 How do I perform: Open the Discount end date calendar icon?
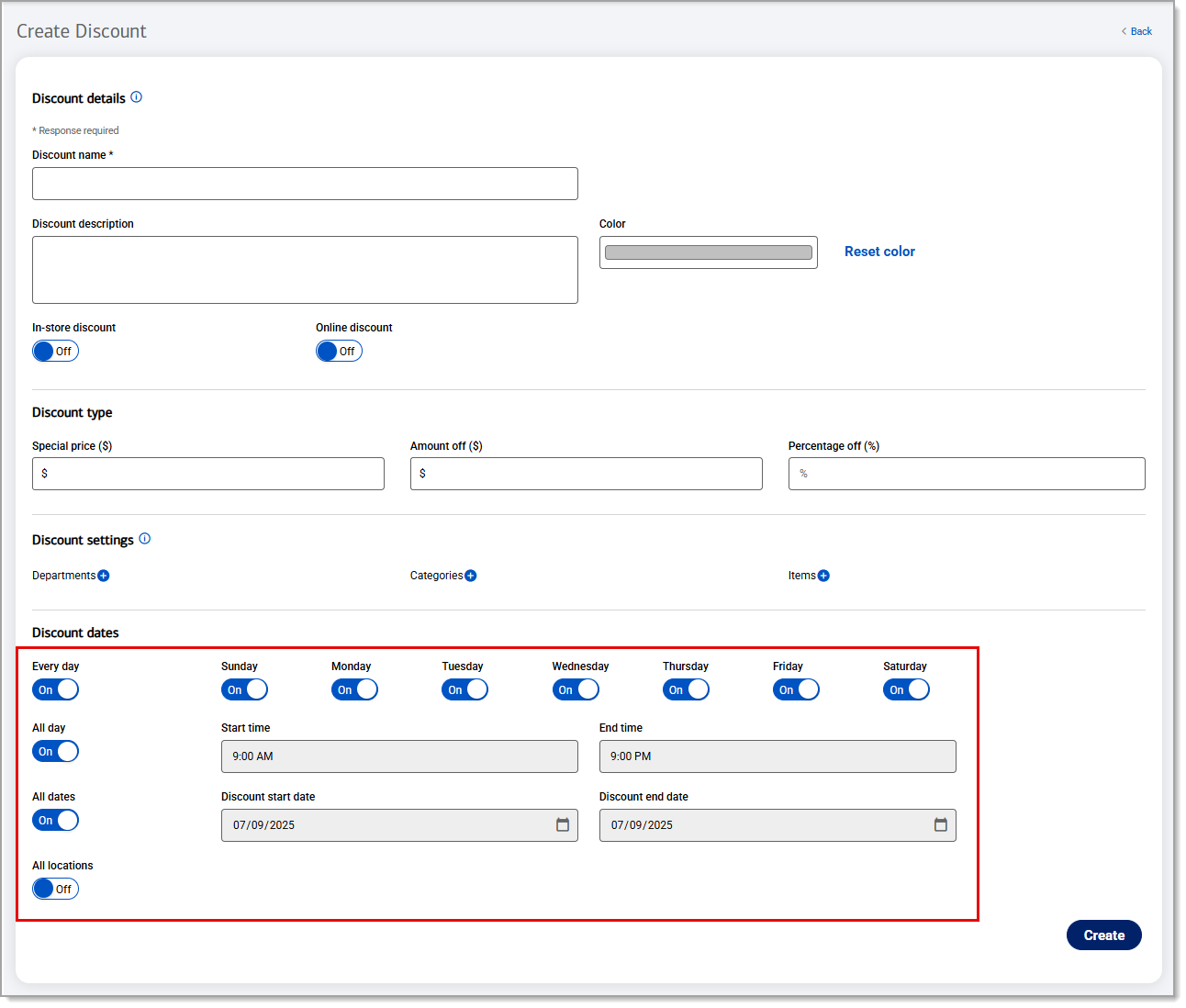tap(941, 825)
